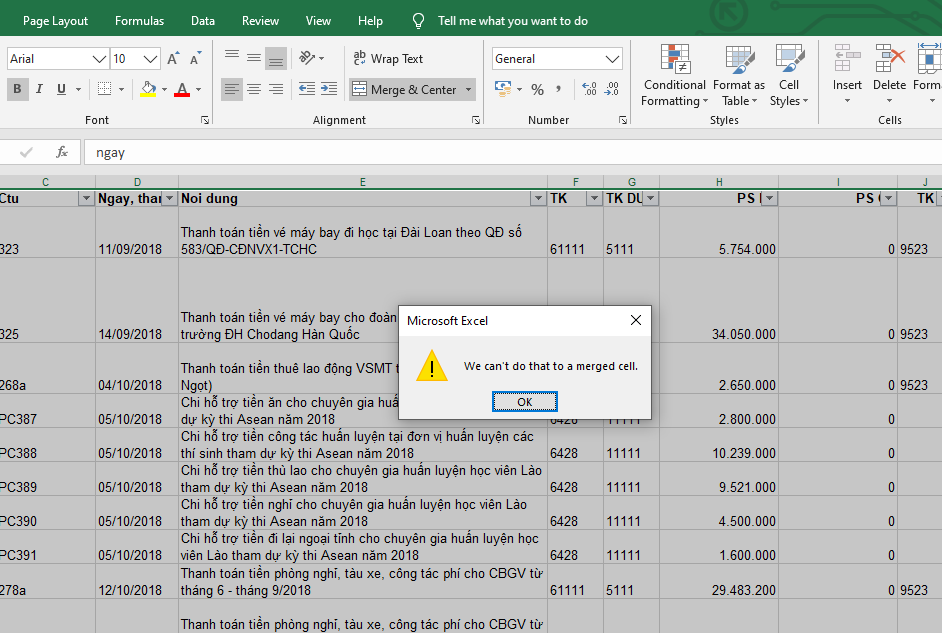Open the filter dropdown on Noi dung column
This screenshot has width=942, height=633.
pos(539,199)
